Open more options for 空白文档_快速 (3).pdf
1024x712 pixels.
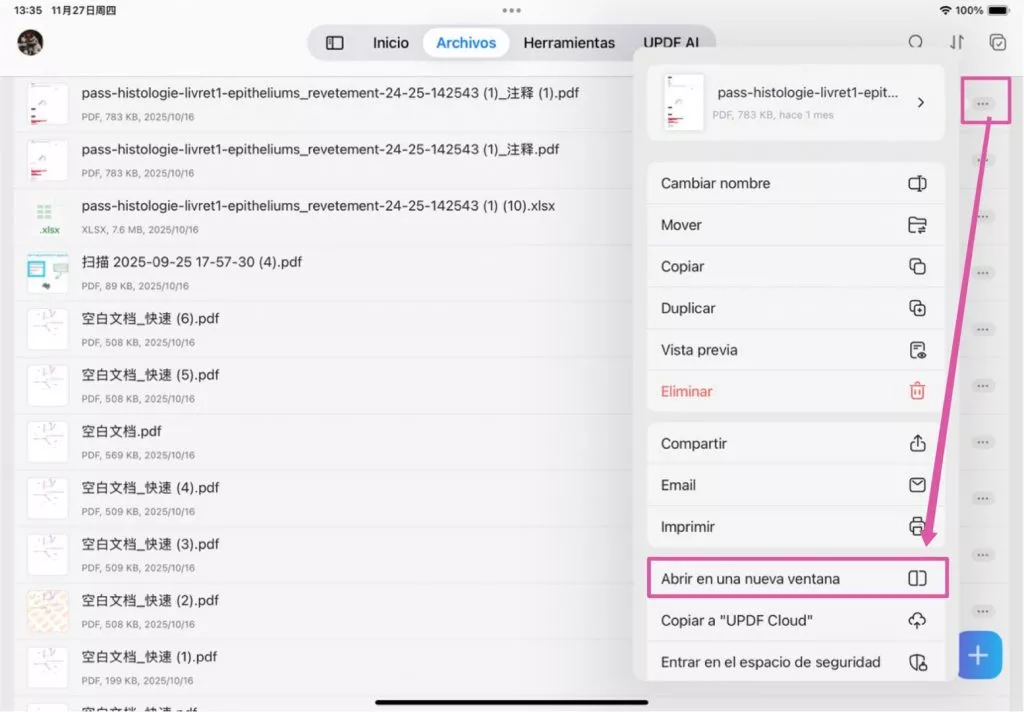click(x=983, y=555)
